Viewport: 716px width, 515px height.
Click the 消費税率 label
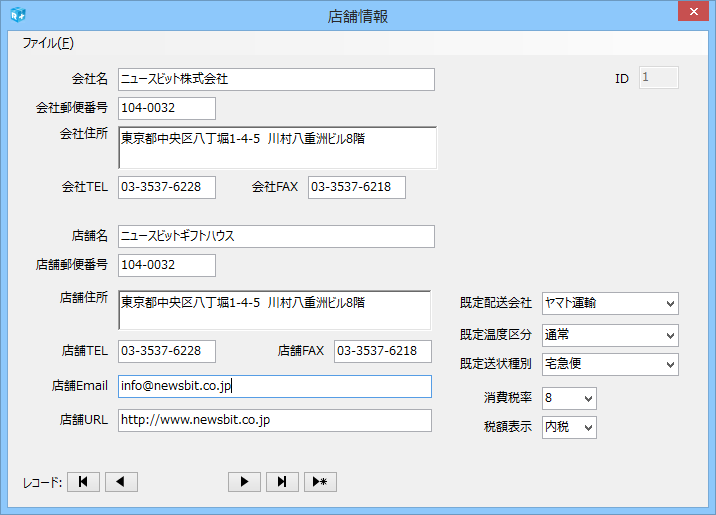[x=508, y=398]
